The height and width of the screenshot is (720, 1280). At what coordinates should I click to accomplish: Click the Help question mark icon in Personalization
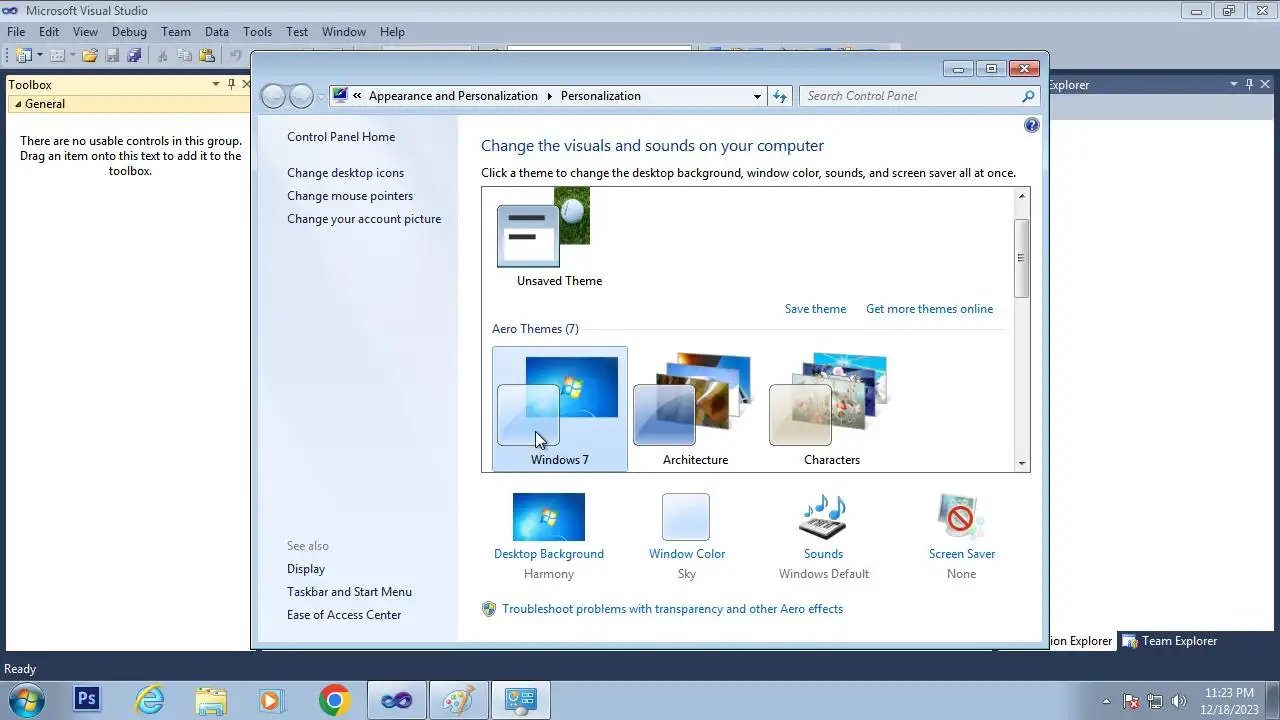[1032, 125]
